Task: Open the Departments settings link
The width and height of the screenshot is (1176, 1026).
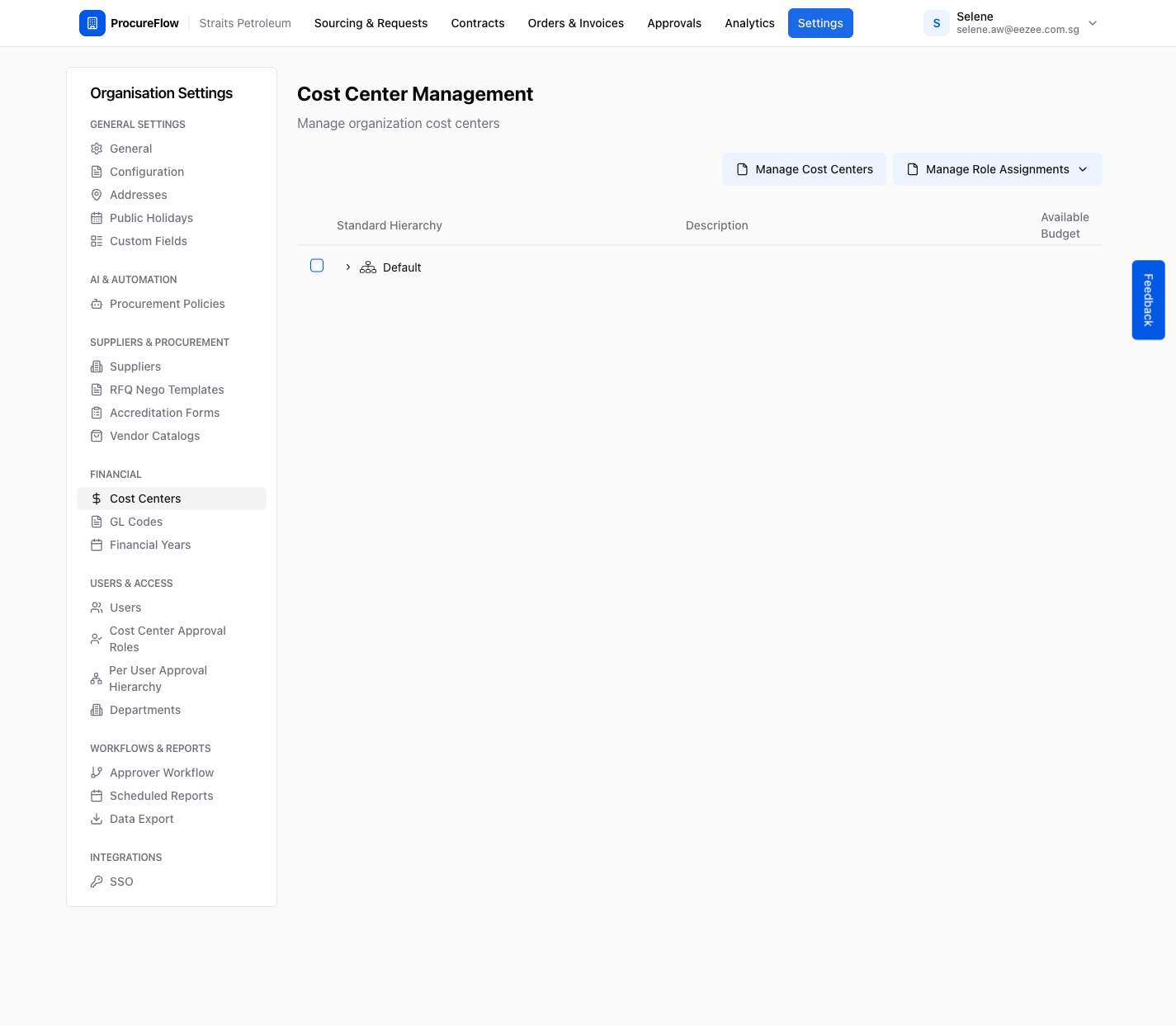Action: tap(172, 710)
